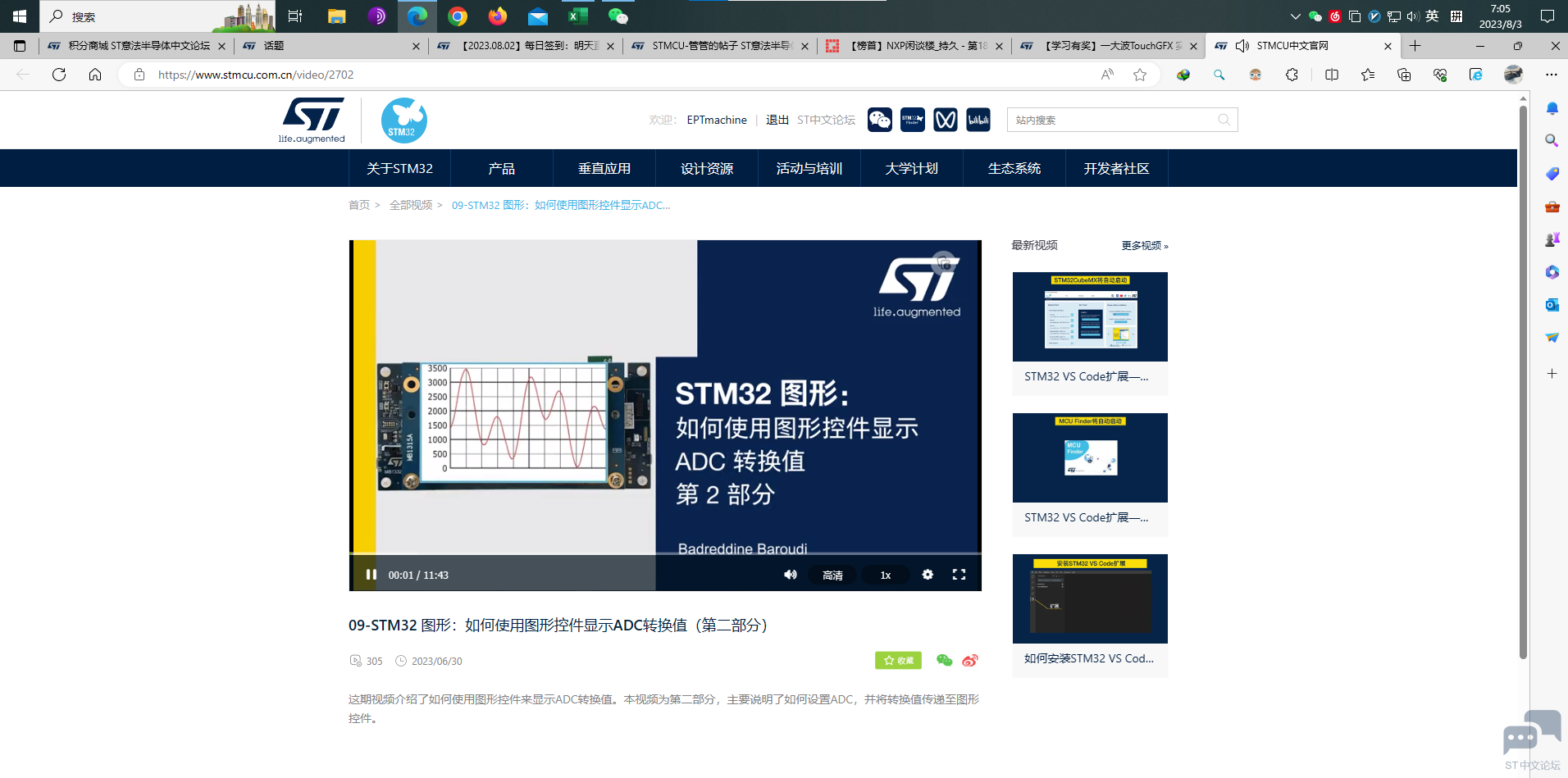
Task: Open split screen view in Edge
Action: point(1332,75)
